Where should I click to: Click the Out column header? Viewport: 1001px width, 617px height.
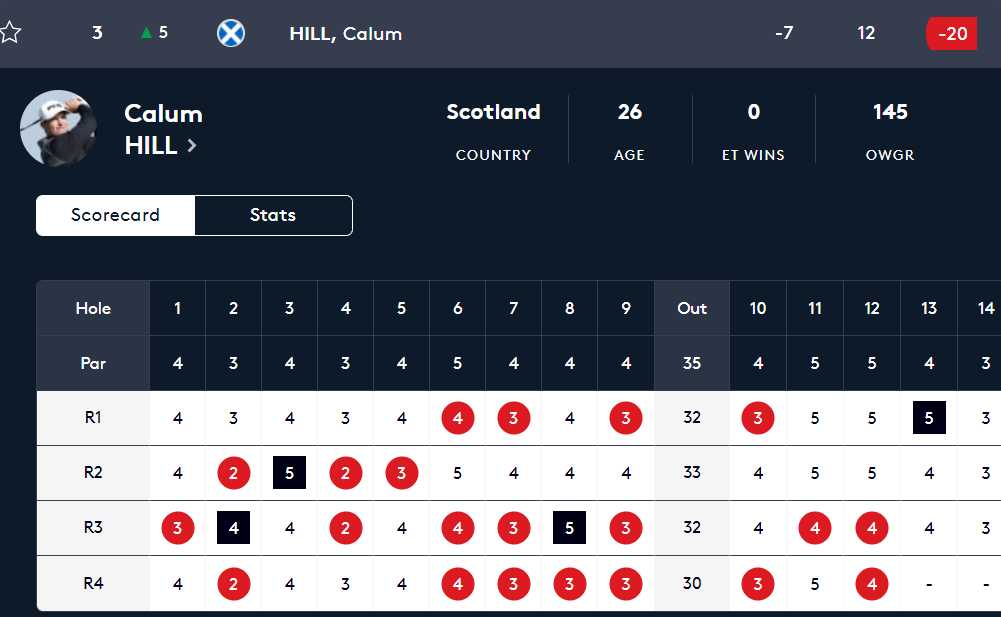pos(692,308)
